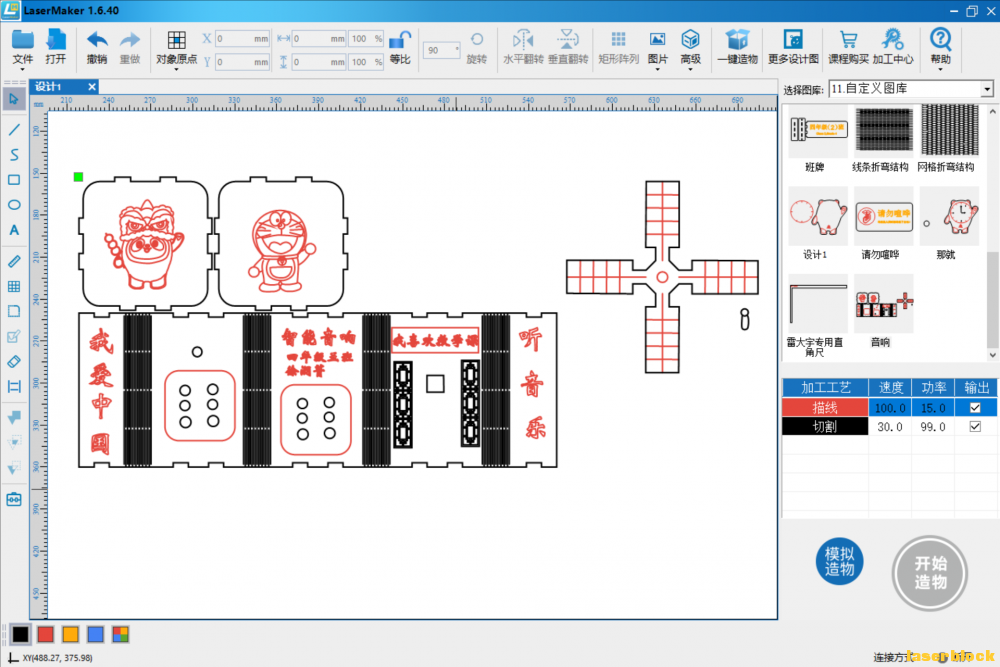Click the toolbox icon in left toolbar
Image resolution: width=1000 pixels, height=667 pixels.
tap(14, 499)
